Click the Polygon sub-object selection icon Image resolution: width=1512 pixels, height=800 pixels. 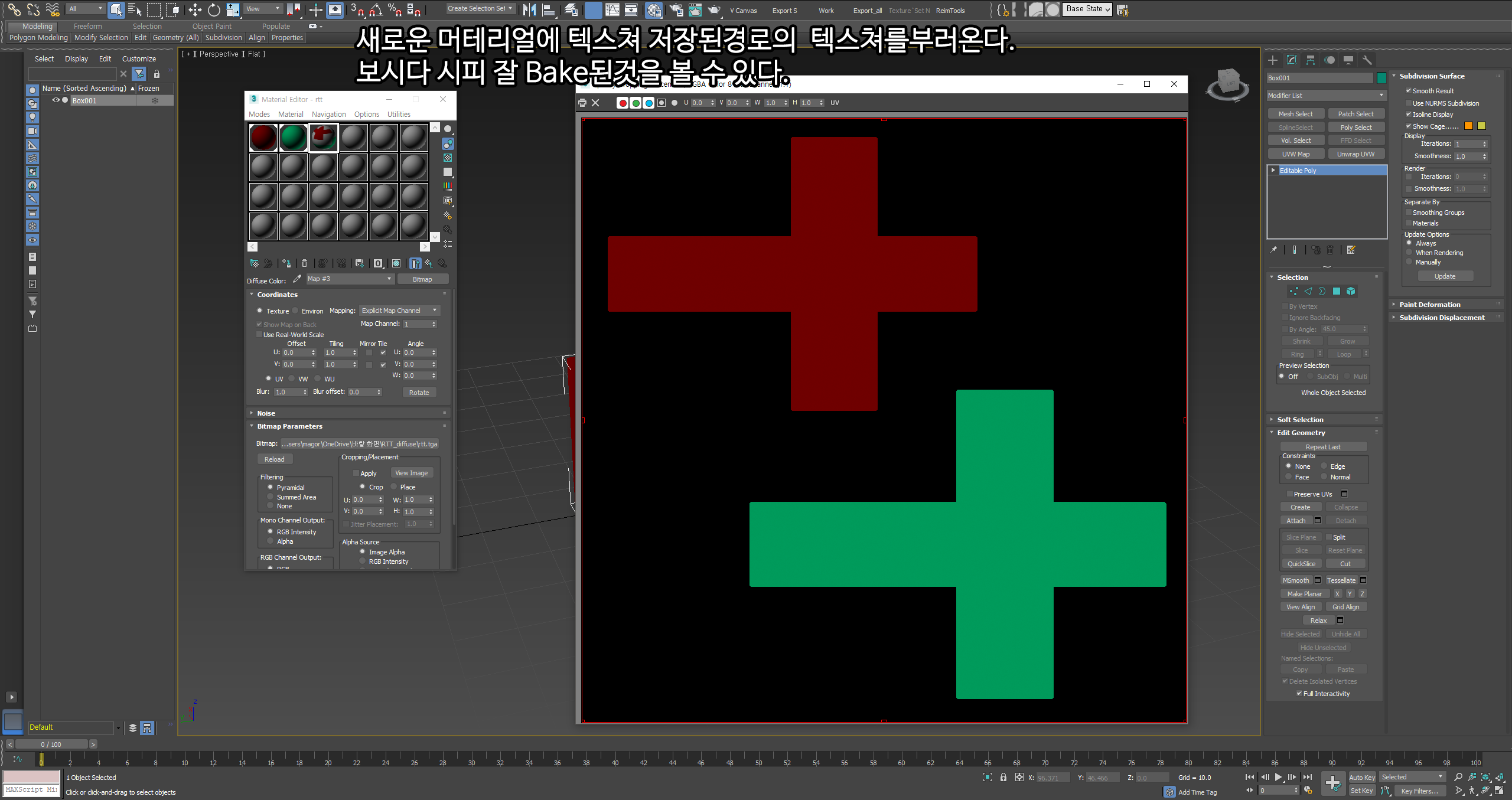click(x=1337, y=291)
